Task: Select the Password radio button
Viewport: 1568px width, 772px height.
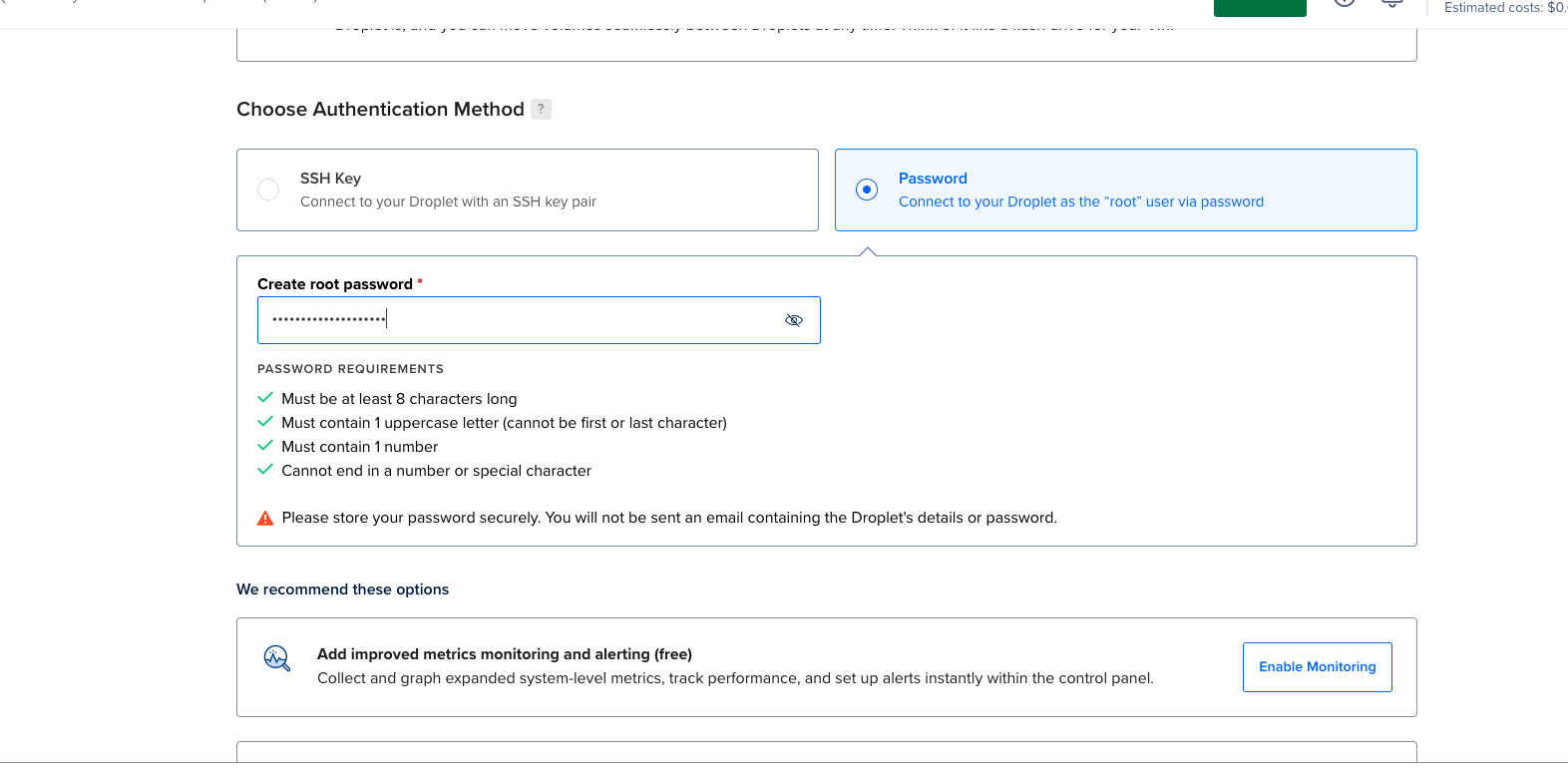Action: (x=867, y=190)
